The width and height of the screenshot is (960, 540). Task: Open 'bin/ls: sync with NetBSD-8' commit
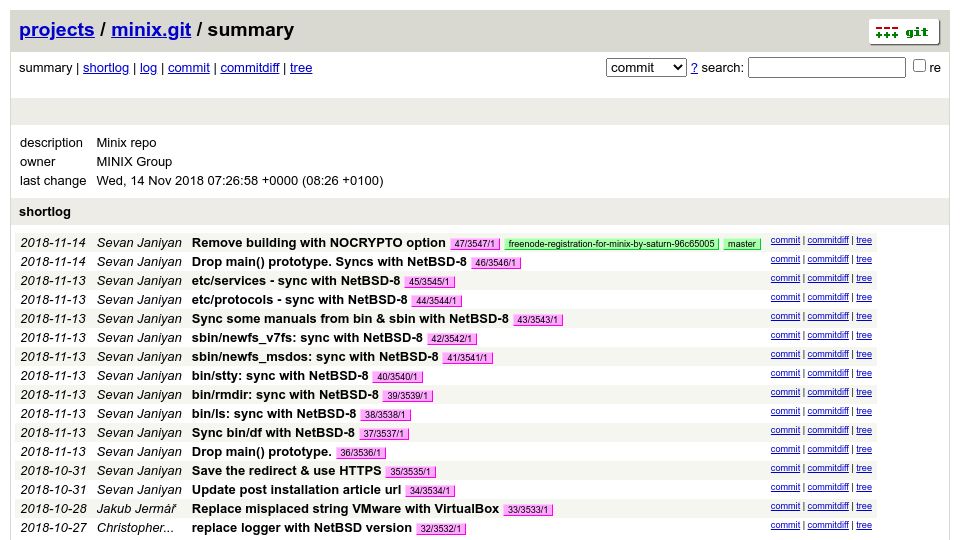pyautogui.click(x=274, y=414)
